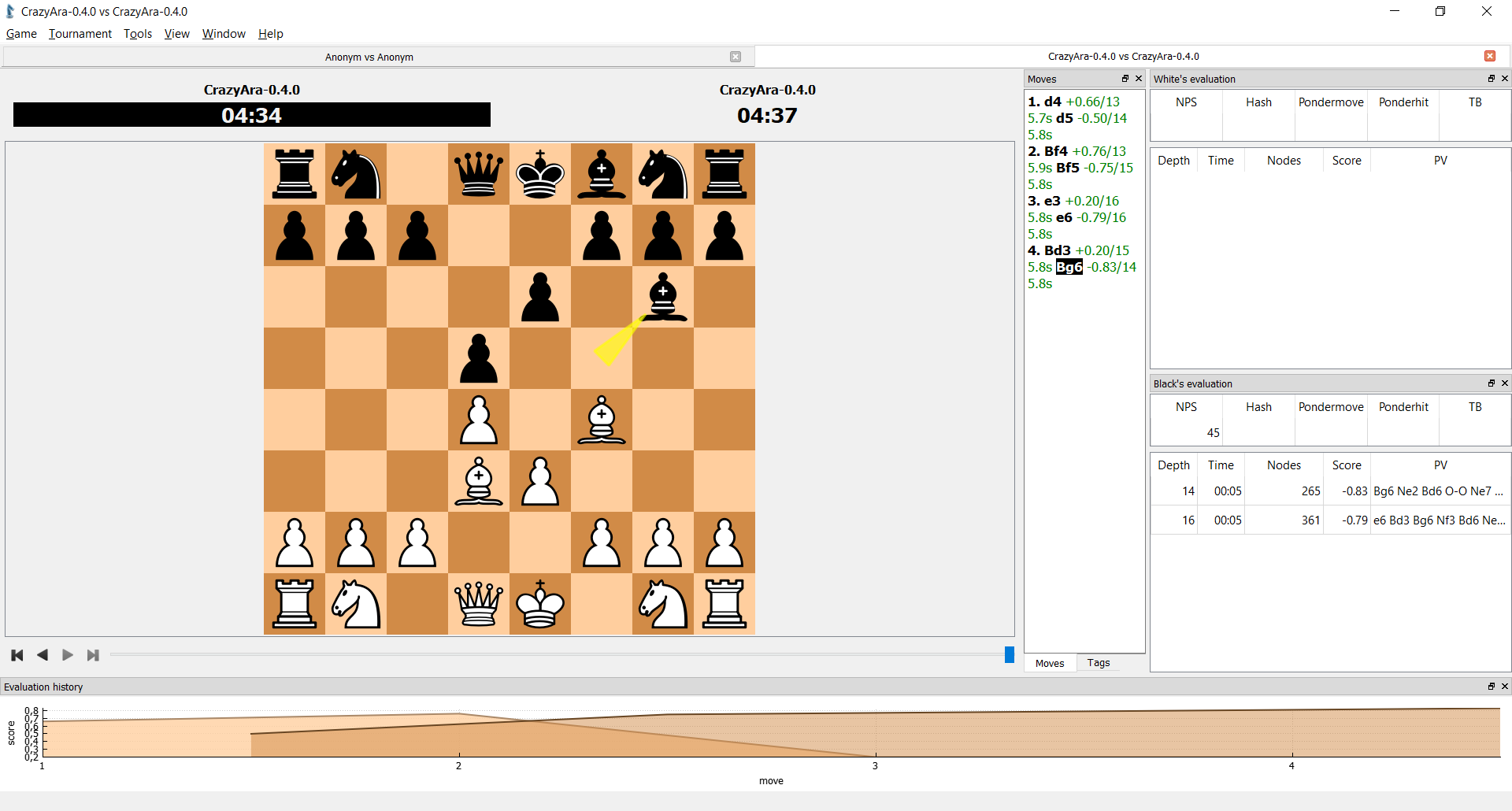Screen dimensions: 1512x811
Task: Open the View menu
Action: point(177,34)
